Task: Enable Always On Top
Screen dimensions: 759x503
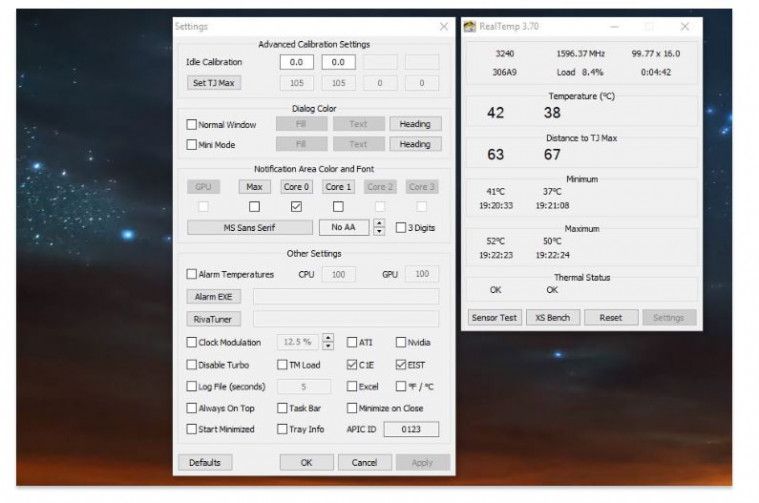Action: (x=192, y=408)
